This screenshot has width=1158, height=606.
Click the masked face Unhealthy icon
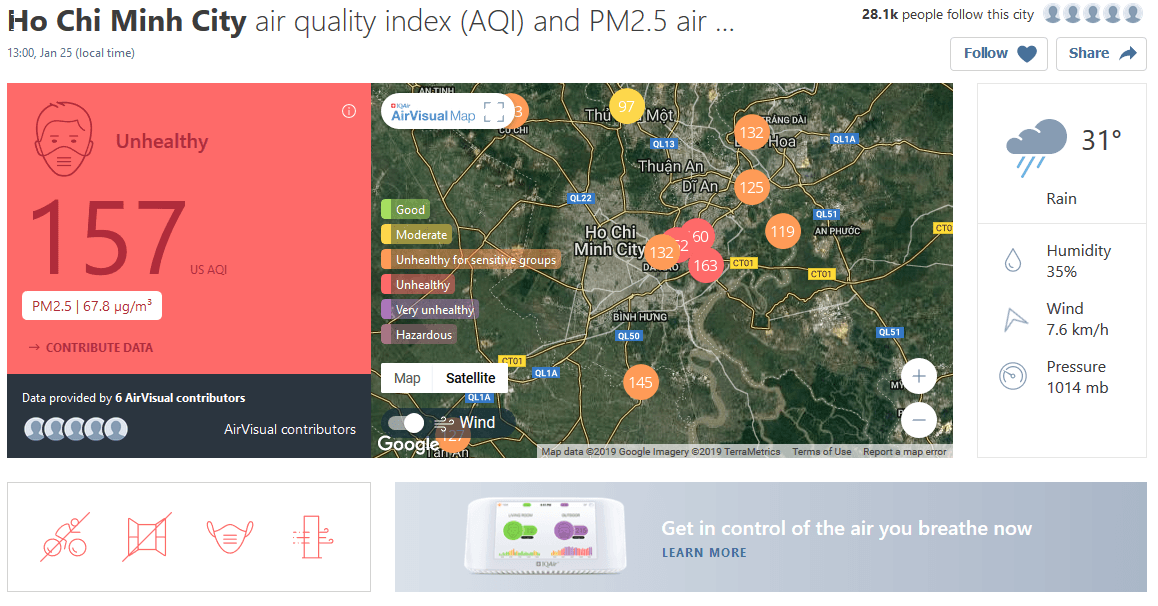[x=64, y=140]
